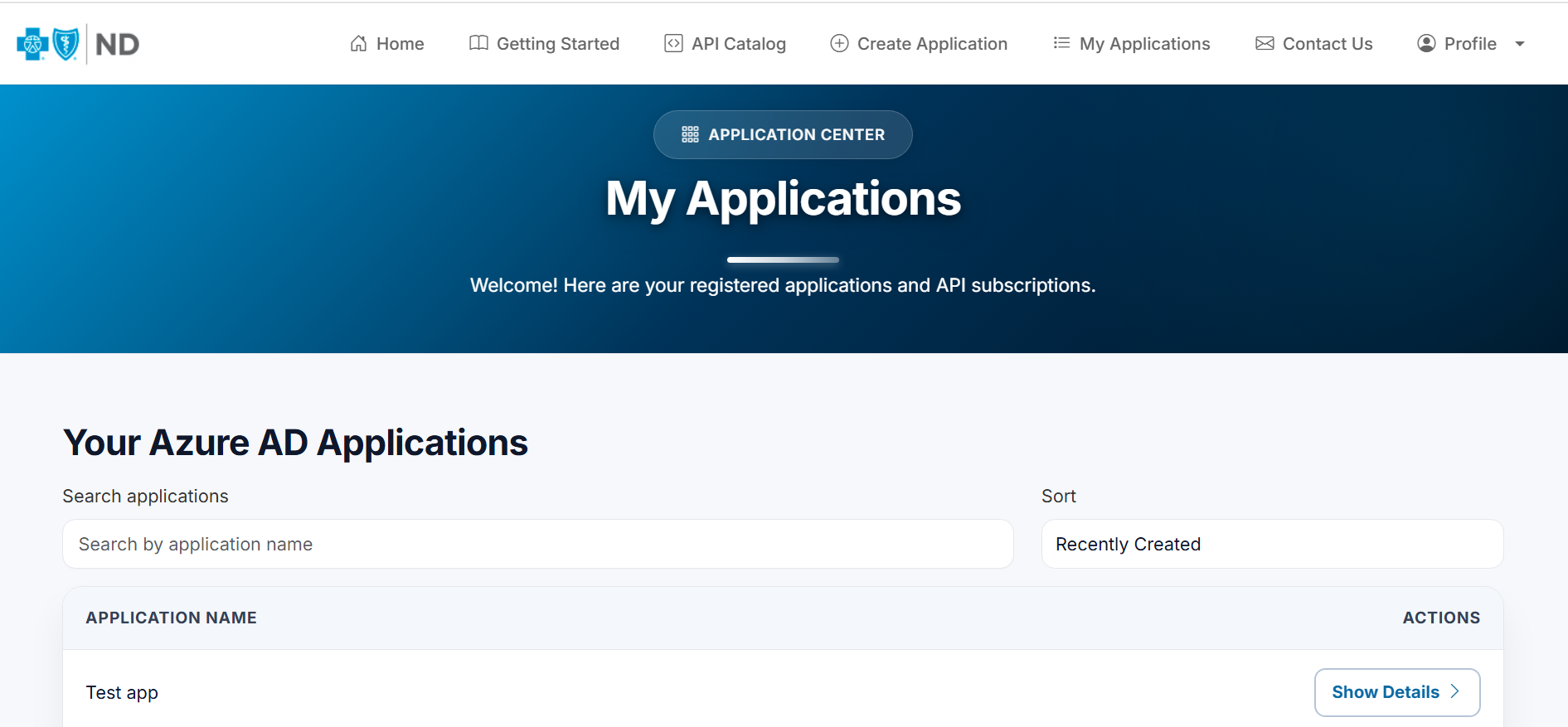The width and height of the screenshot is (1568, 727).
Task: Click the API Catalog code bracket icon
Action: (x=673, y=43)
